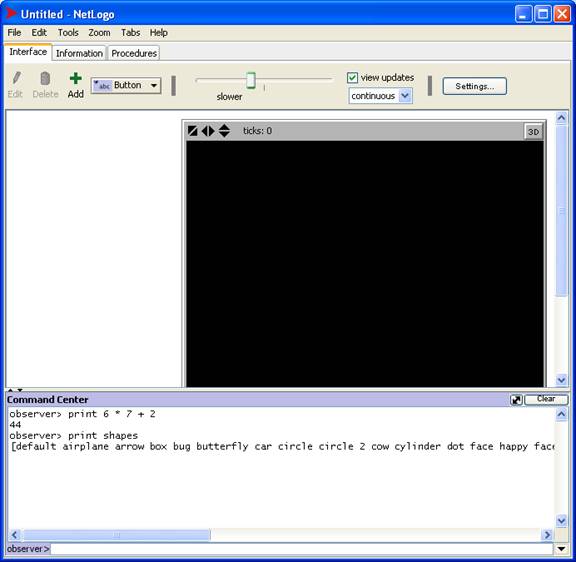Image resolution: width=576 pixels, height=562 pixels.
Task: Toggle the view updates checkbox
Action: coord(352,78)
